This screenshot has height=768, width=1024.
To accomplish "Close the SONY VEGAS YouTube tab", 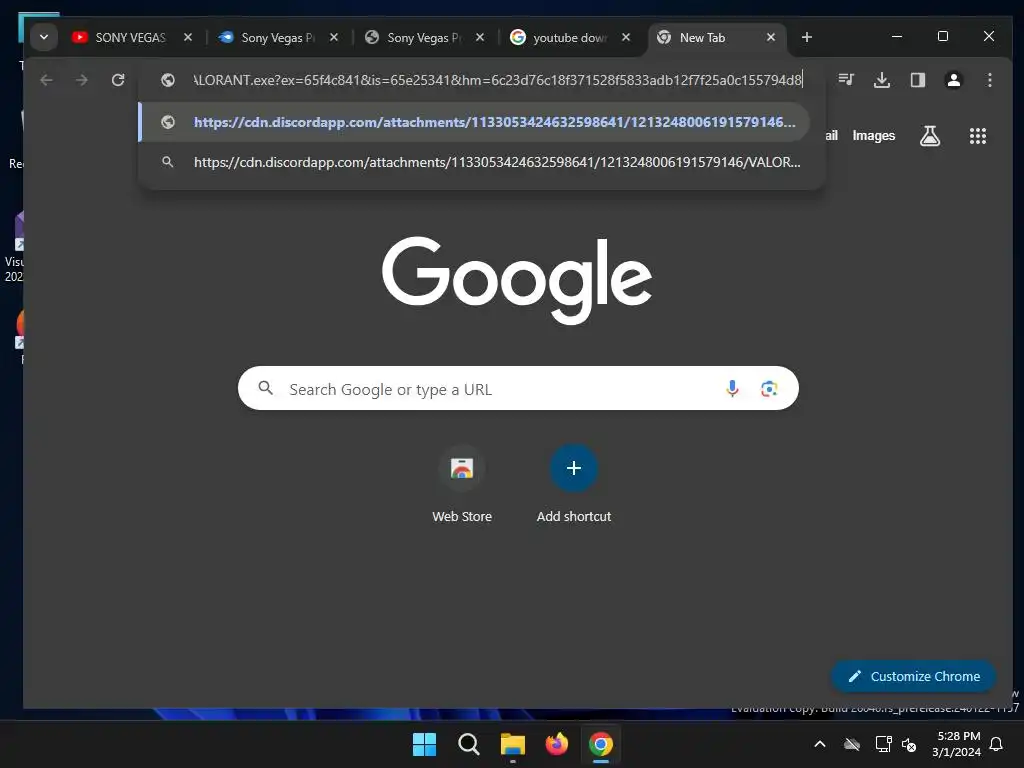I will coord(188,37).
